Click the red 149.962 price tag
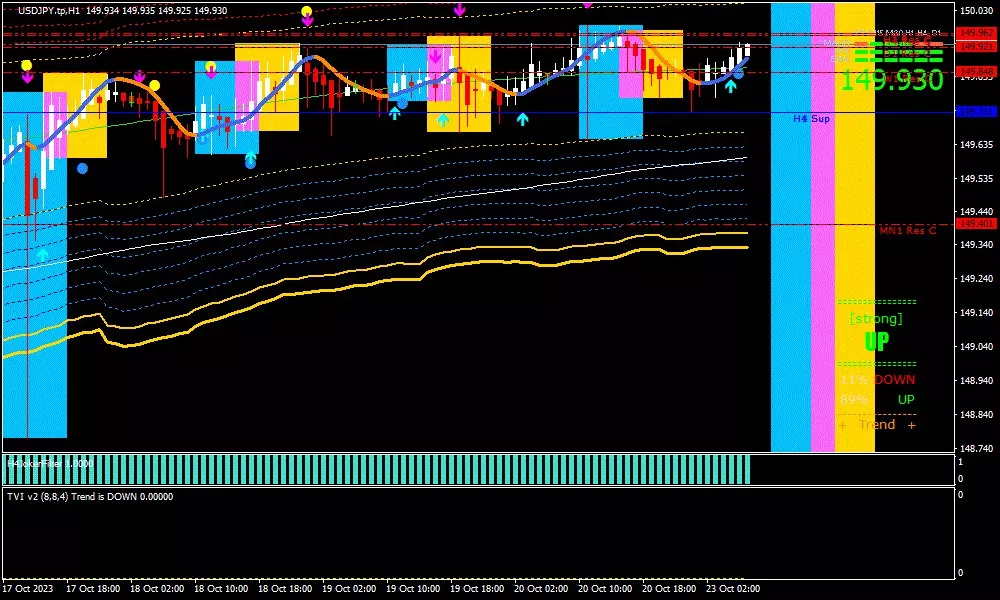The width and height of the screenshot is (1000, 600). click(x=976, y=33)
